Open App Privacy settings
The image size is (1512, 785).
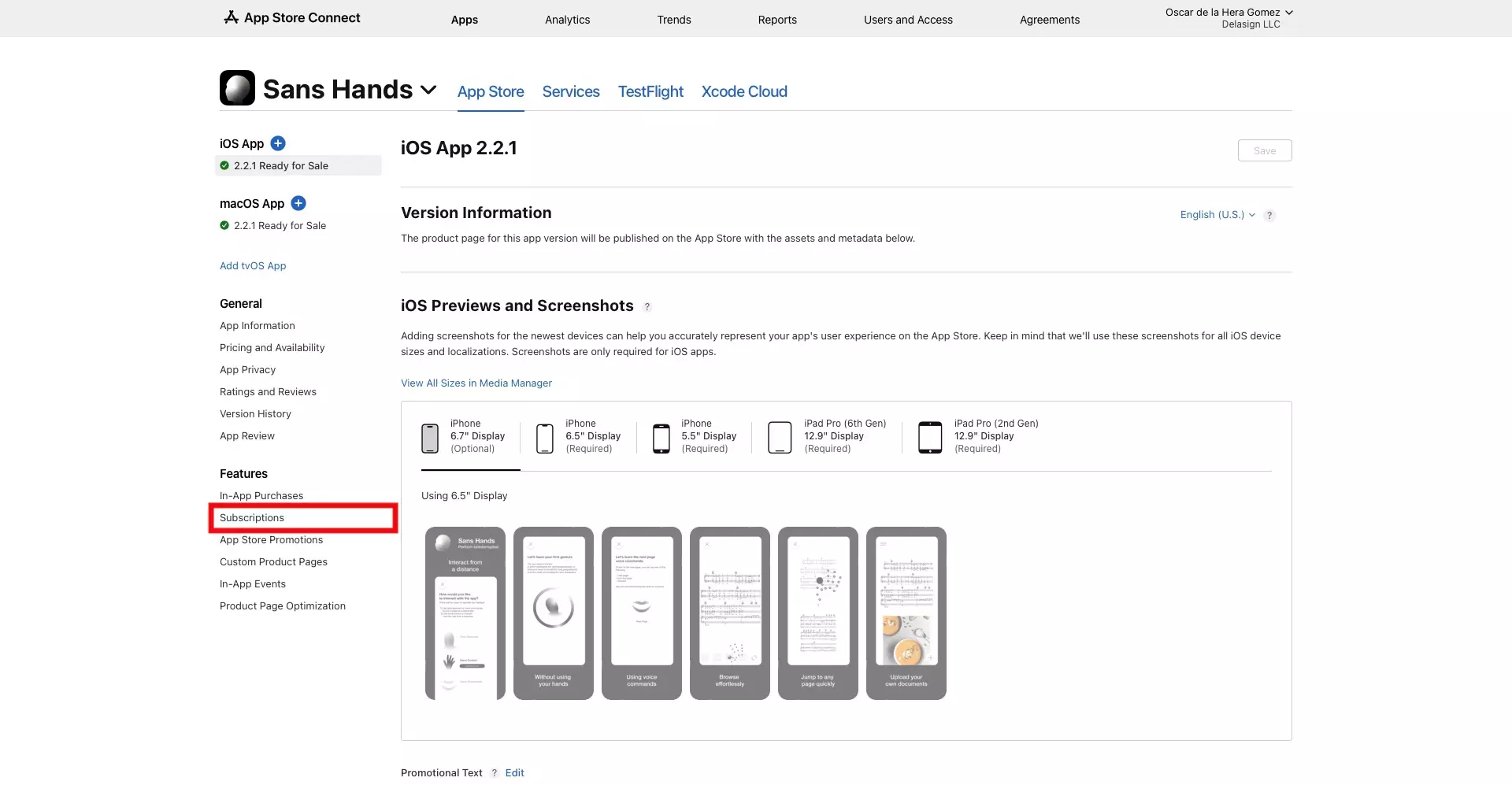tap(247, 370)
